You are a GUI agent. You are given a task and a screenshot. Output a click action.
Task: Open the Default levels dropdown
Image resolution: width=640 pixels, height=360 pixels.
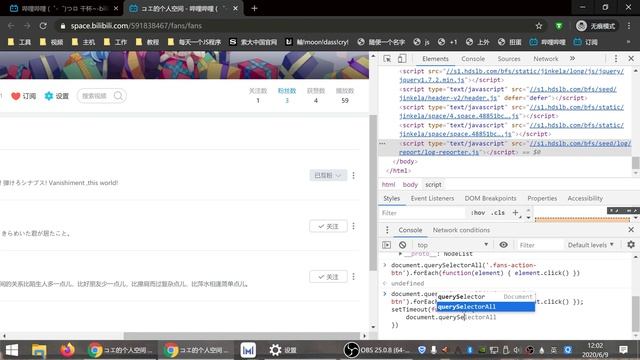point(591,245)
